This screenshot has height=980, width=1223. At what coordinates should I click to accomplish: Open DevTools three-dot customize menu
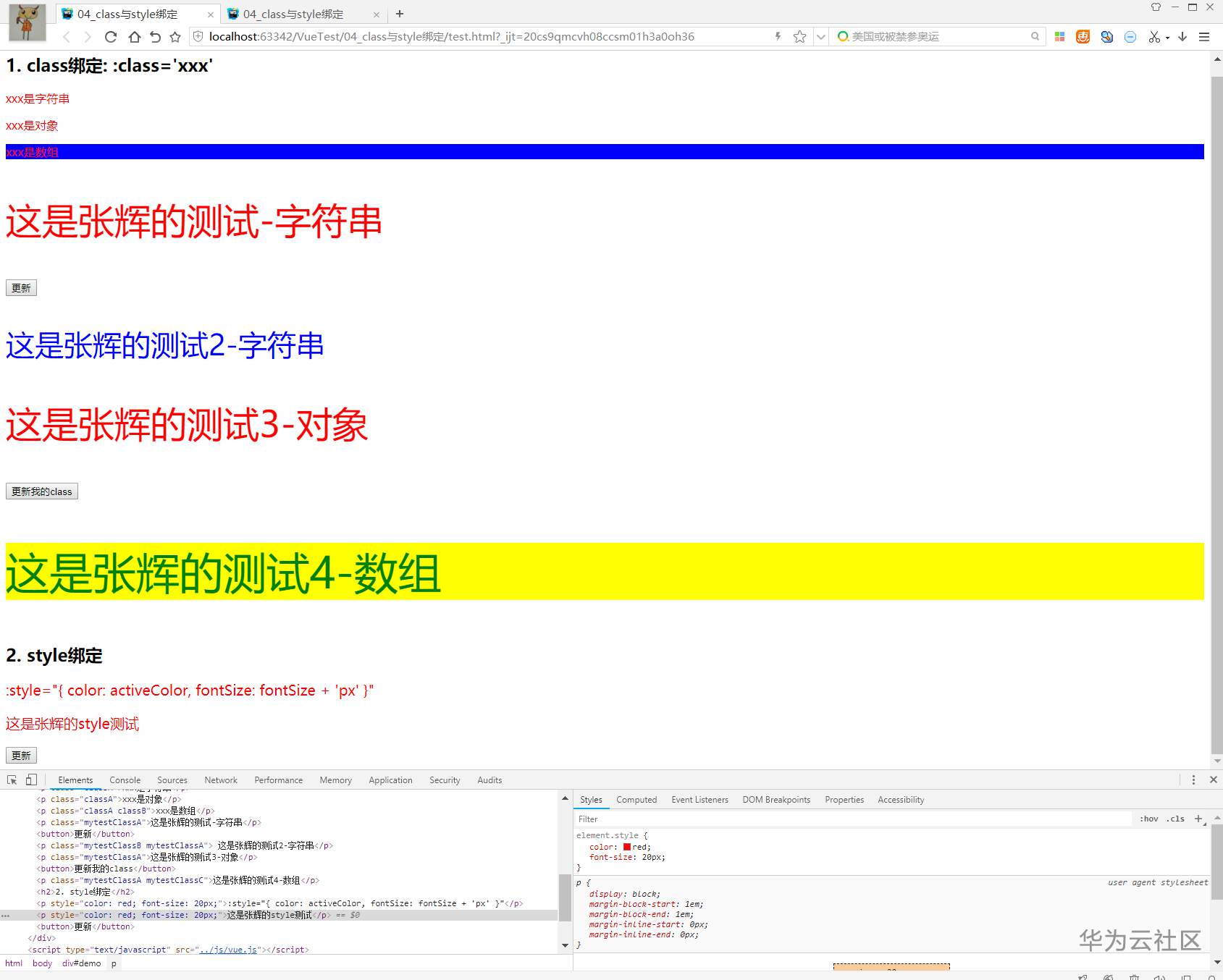(x=1193, y=780)
